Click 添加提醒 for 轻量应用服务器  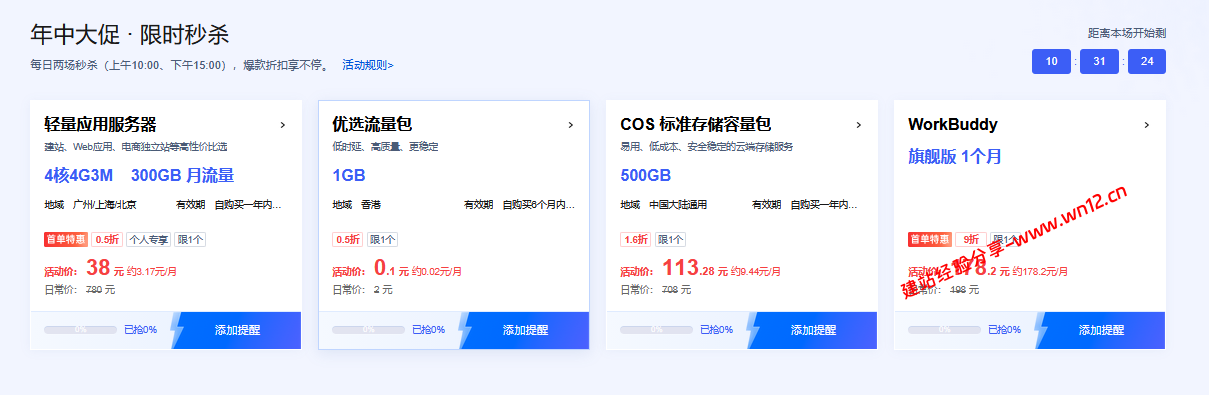[x=236, y=330]
